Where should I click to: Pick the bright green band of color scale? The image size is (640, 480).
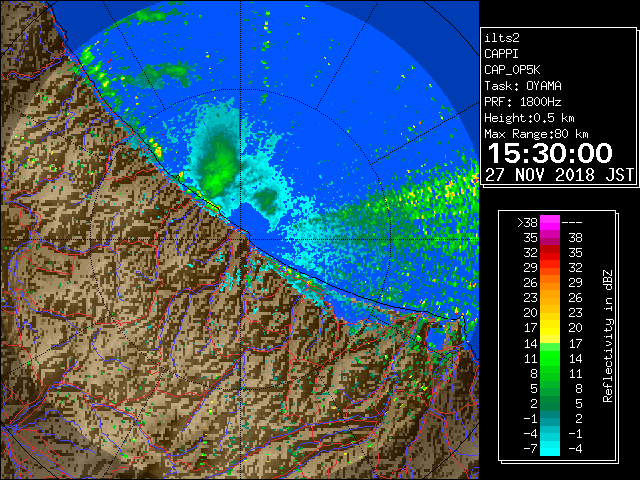tap(550, 358)
